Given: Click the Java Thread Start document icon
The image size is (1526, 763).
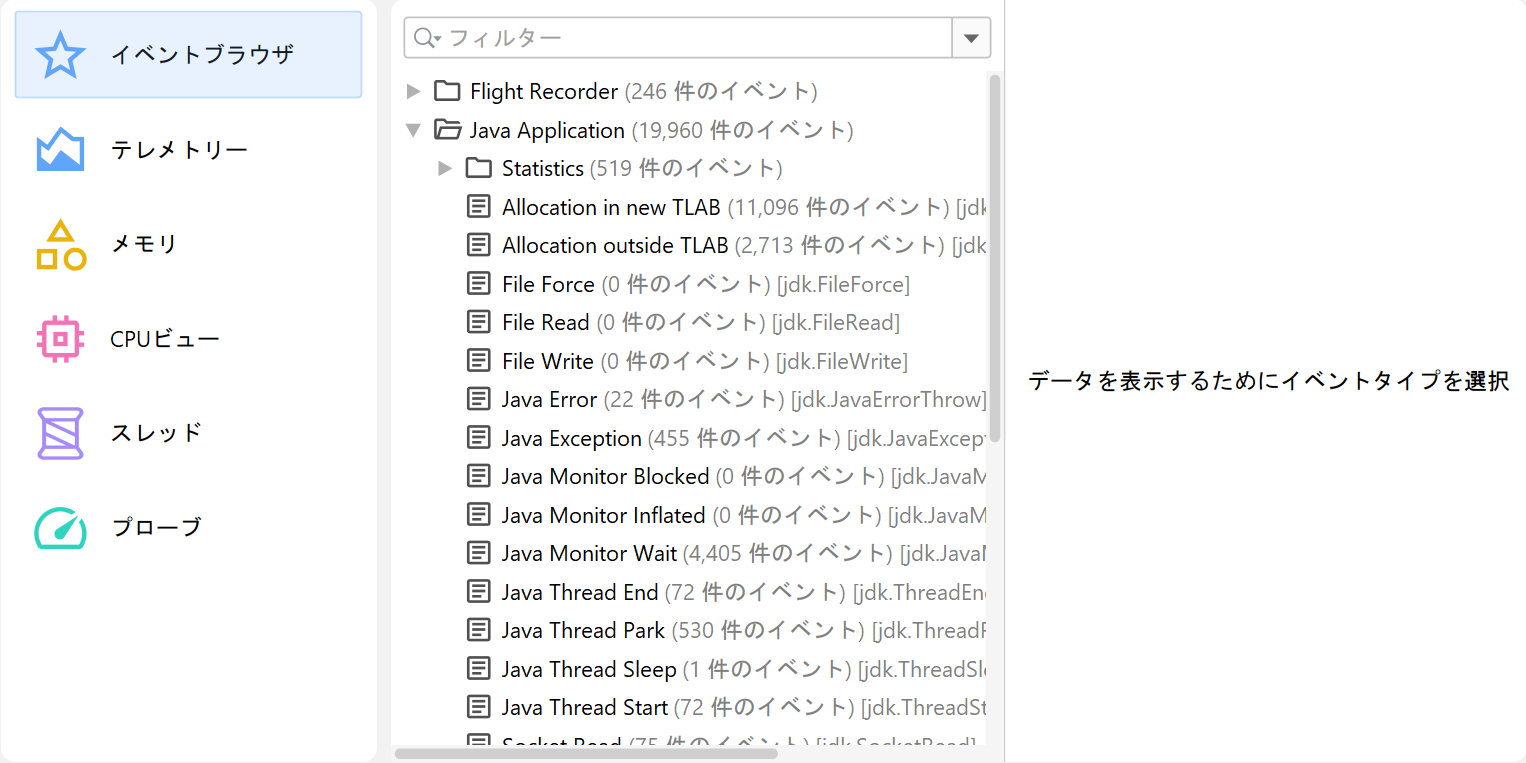Looking at the screenshot, I should pyautogui.click(x=480, y=707).
